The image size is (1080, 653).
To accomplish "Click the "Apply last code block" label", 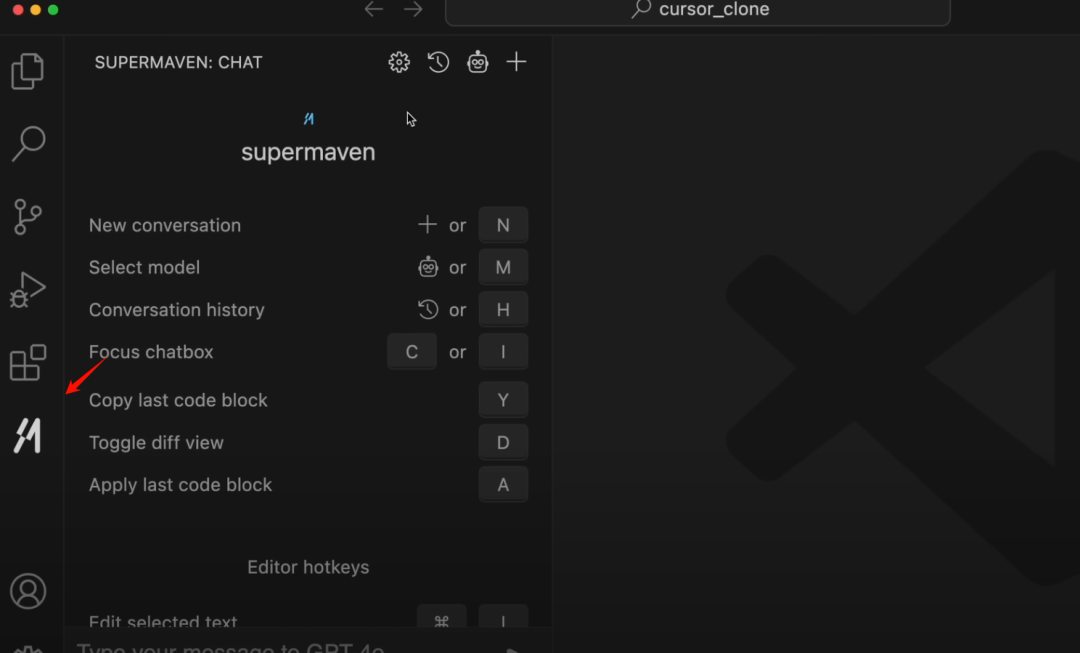I will coord(180,485).
